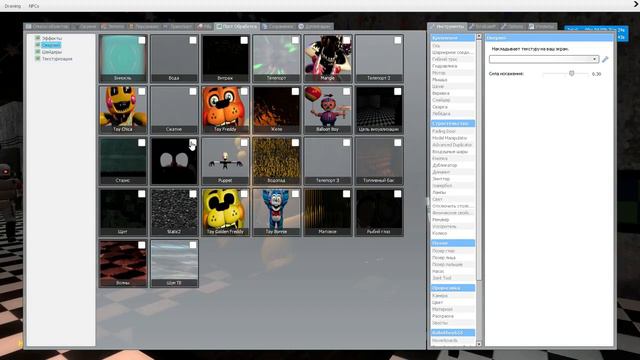The image size is (640, 360).
Task: Switch to the Инструменты tab
Action: point(447,27)
